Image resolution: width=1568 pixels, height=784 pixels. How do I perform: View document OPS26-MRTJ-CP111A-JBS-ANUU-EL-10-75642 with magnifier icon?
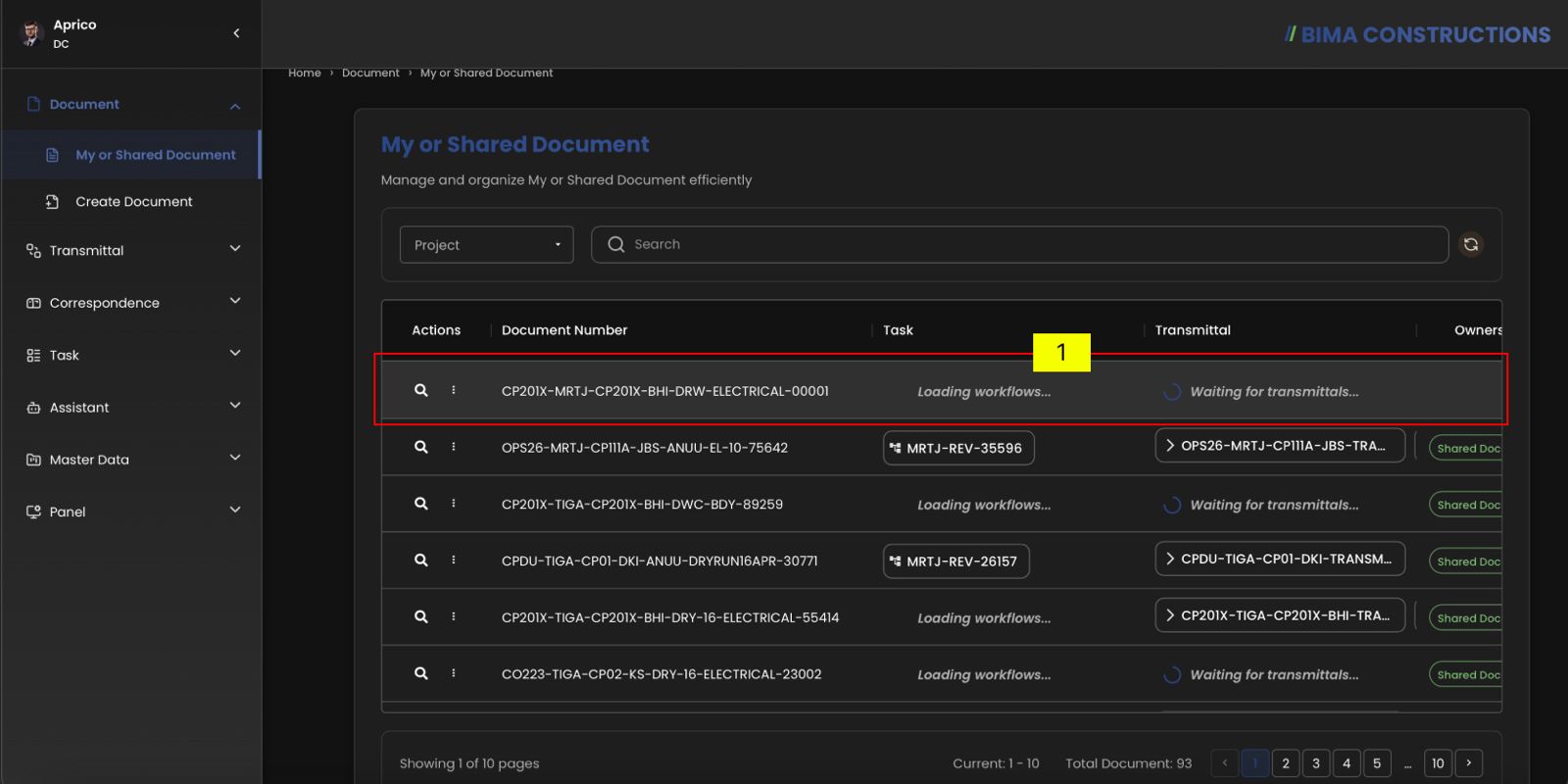click(x=421, y=447)
